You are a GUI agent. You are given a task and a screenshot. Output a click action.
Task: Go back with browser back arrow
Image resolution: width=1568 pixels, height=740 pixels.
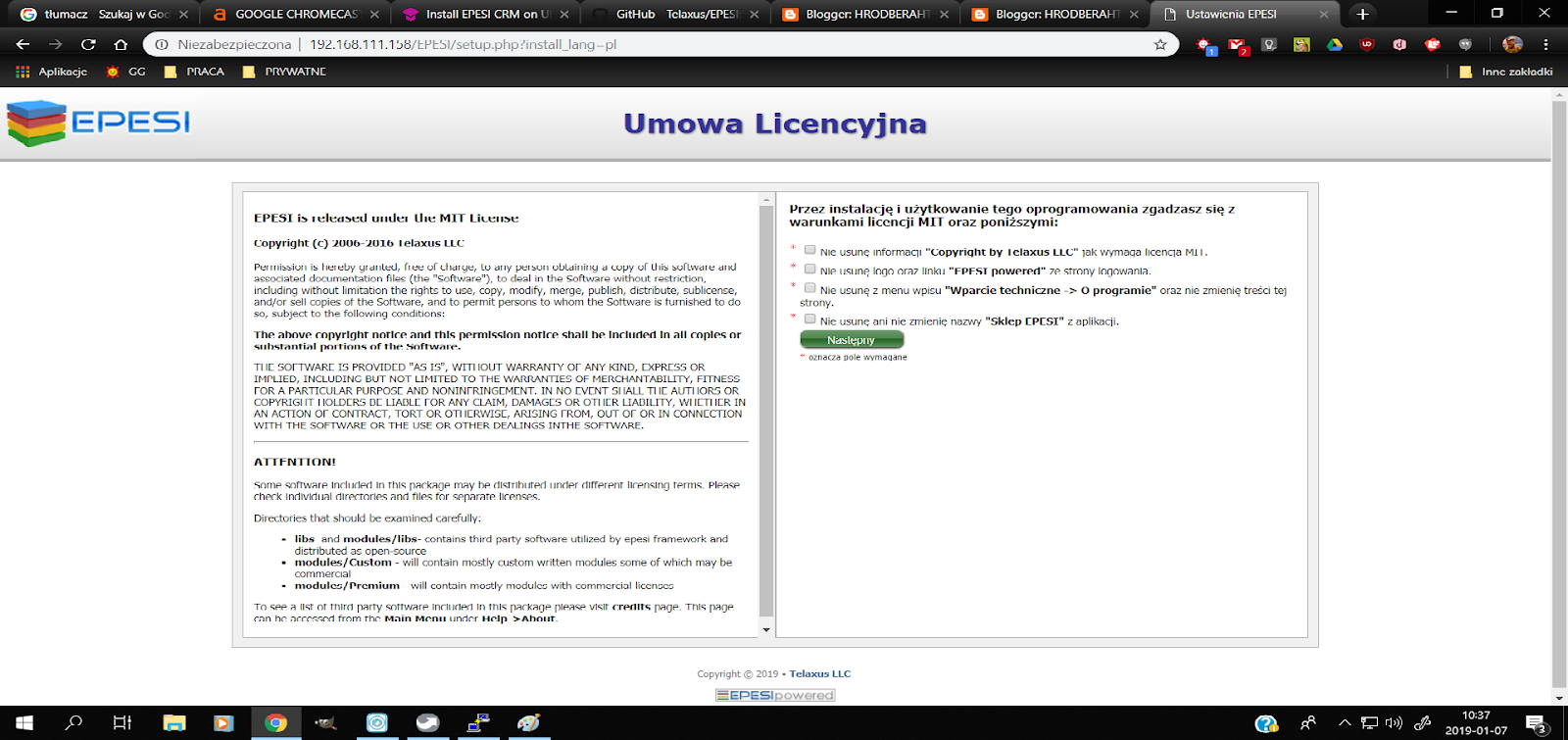[x=23, y=44]
